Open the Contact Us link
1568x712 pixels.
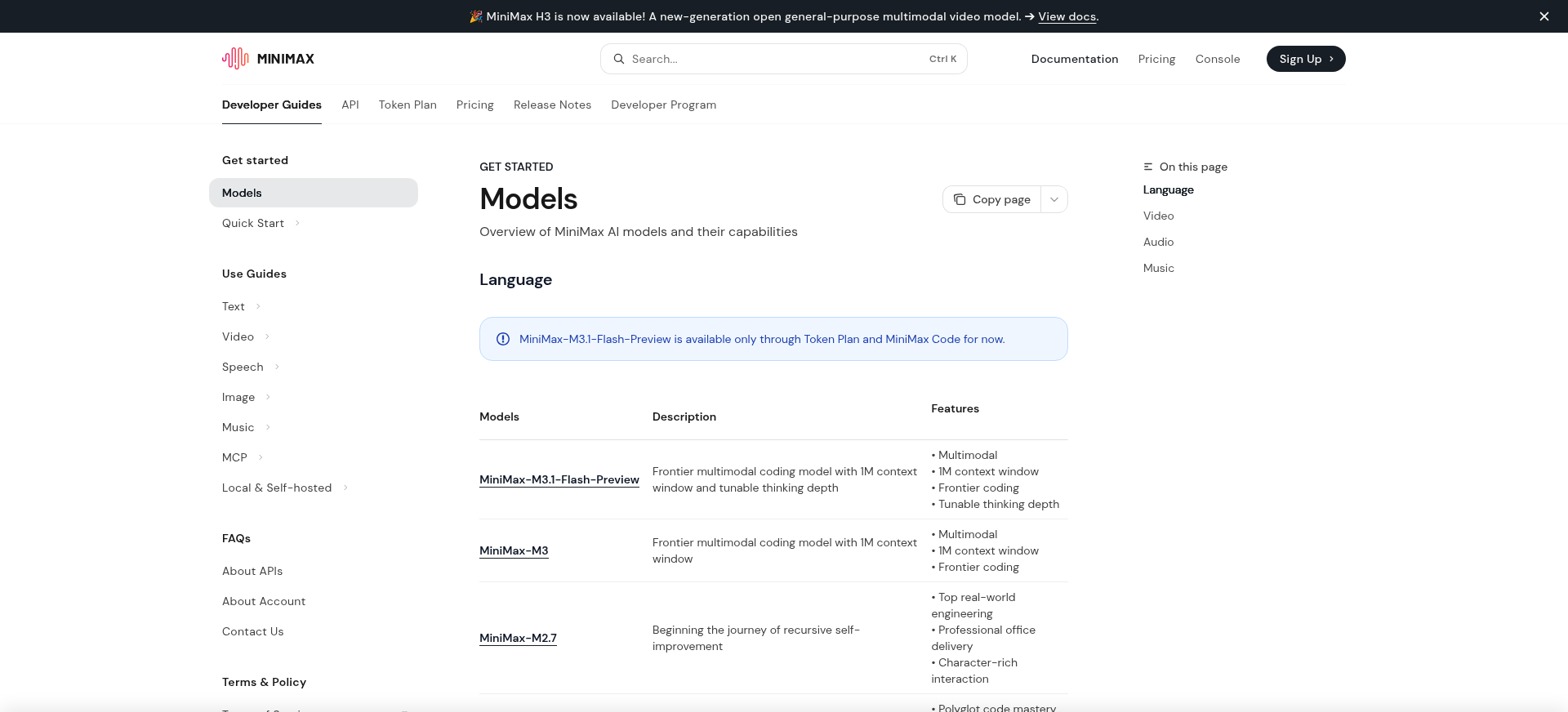(253, 631)
